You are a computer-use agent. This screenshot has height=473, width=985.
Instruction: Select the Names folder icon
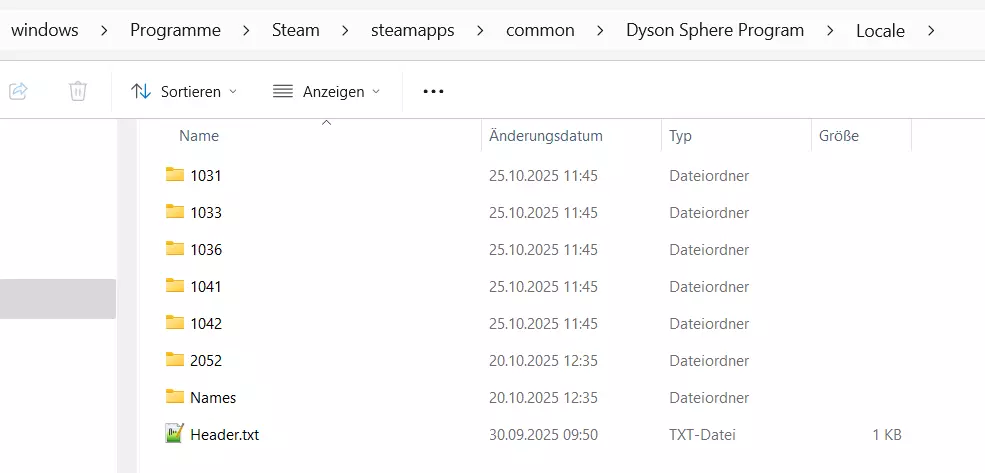tap(175, 397)
